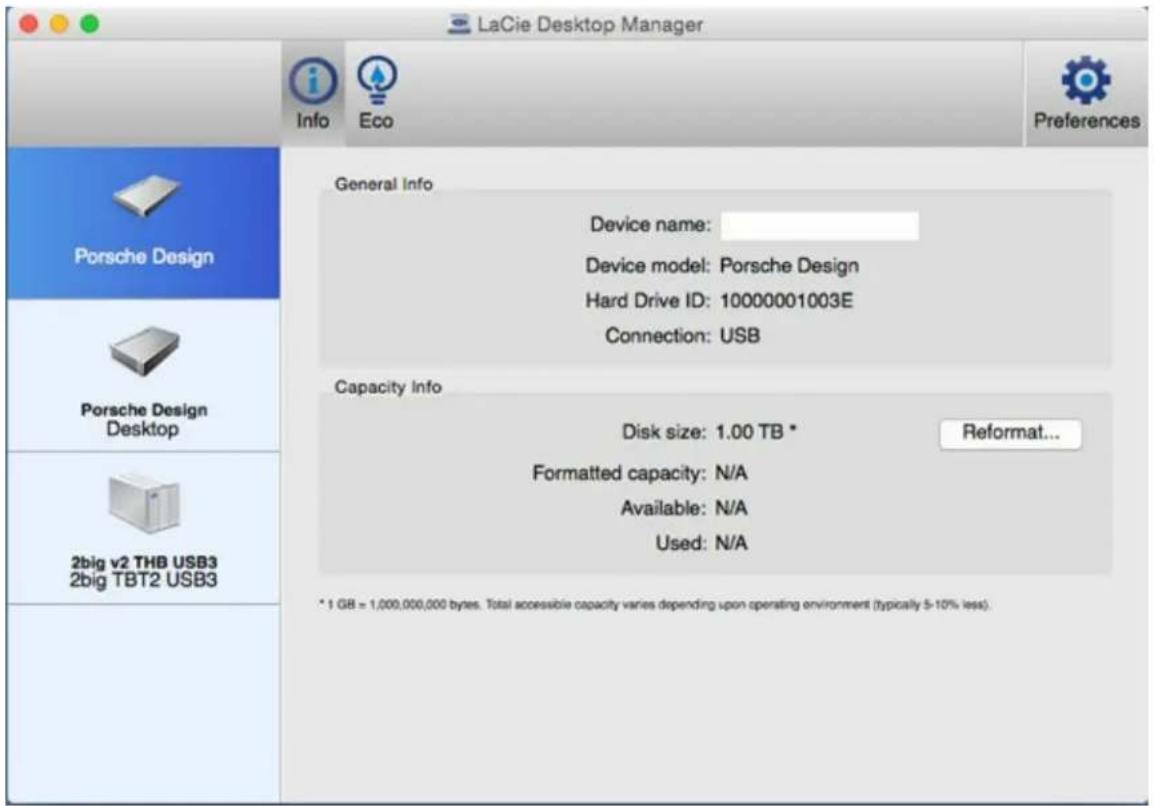Select Porsche Design Desktop drive

pos(144,376)
